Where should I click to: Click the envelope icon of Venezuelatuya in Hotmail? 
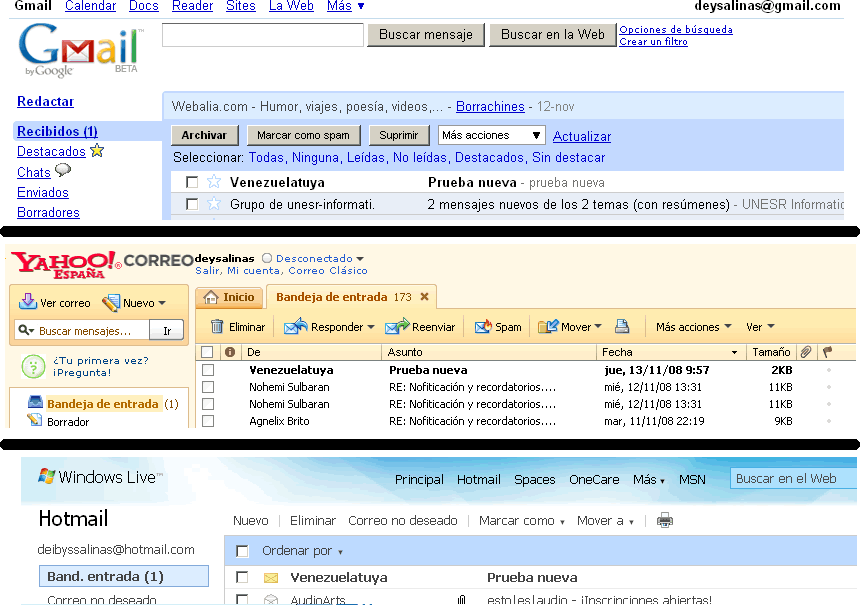coord(271,578)
